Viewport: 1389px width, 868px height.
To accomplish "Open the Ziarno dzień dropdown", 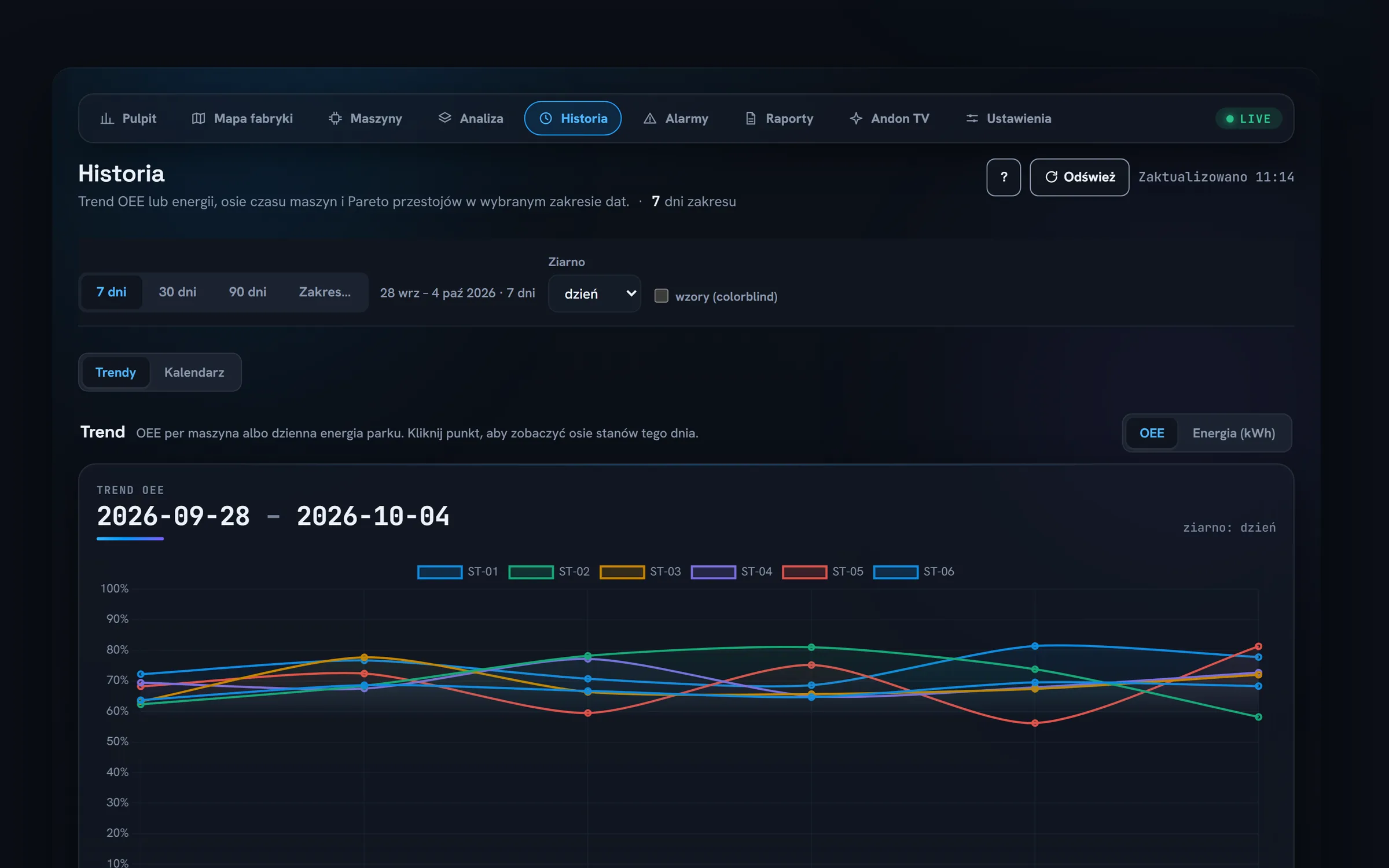I will (x=594, y=294).
